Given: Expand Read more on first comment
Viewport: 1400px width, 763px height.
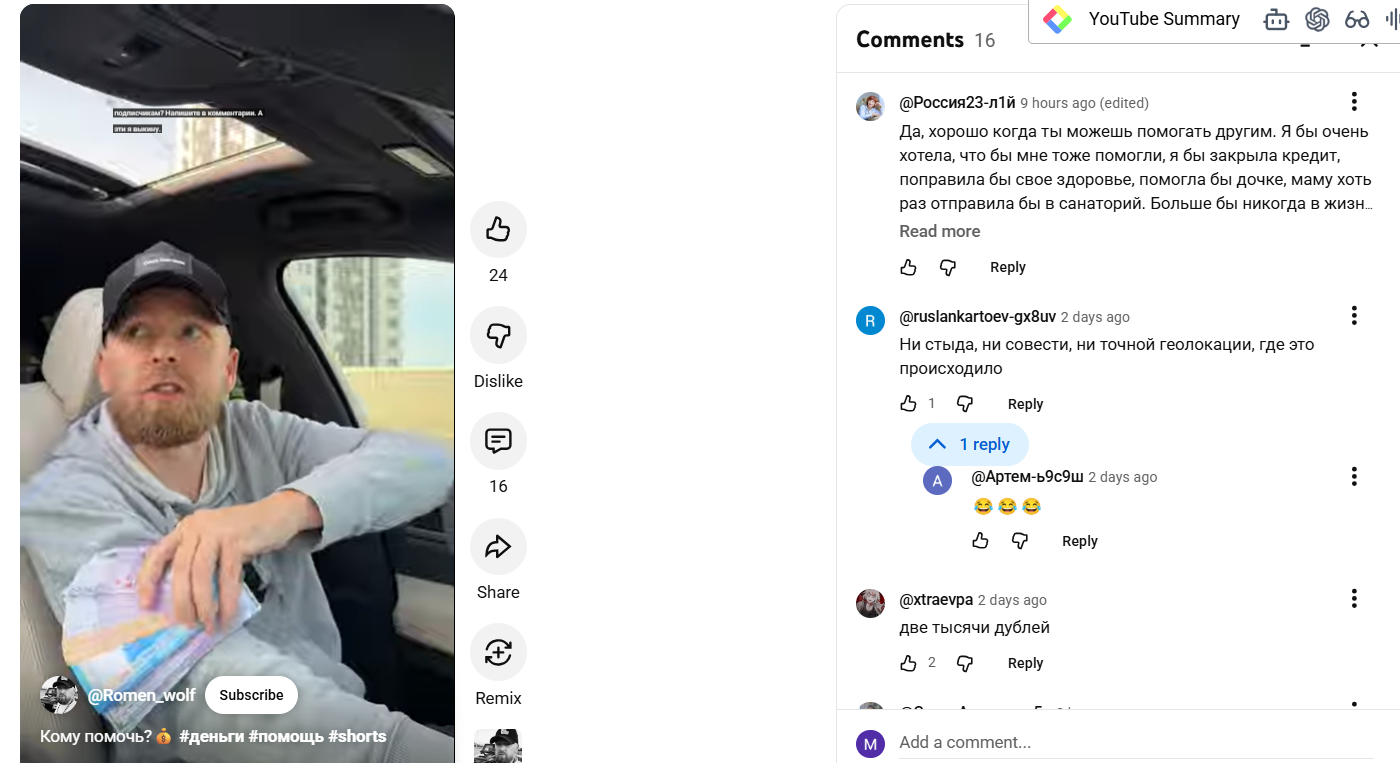Looking at the screenshot, I should coord(939,231).
